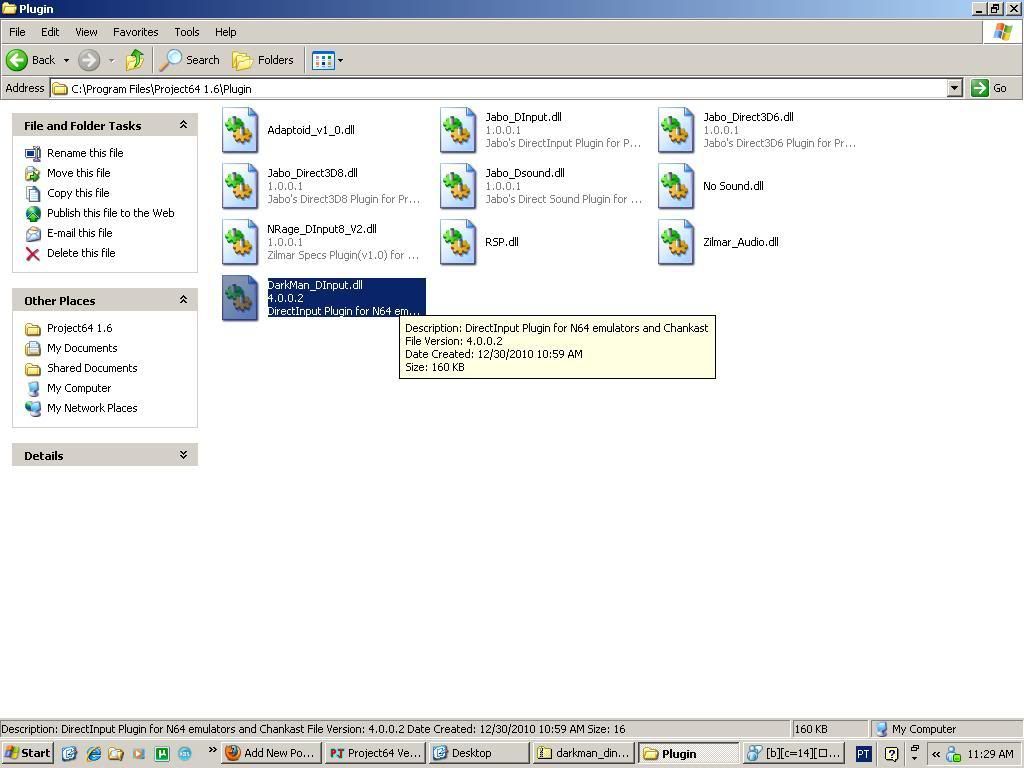
Task: Open the Tools menu
Action: 186,32
